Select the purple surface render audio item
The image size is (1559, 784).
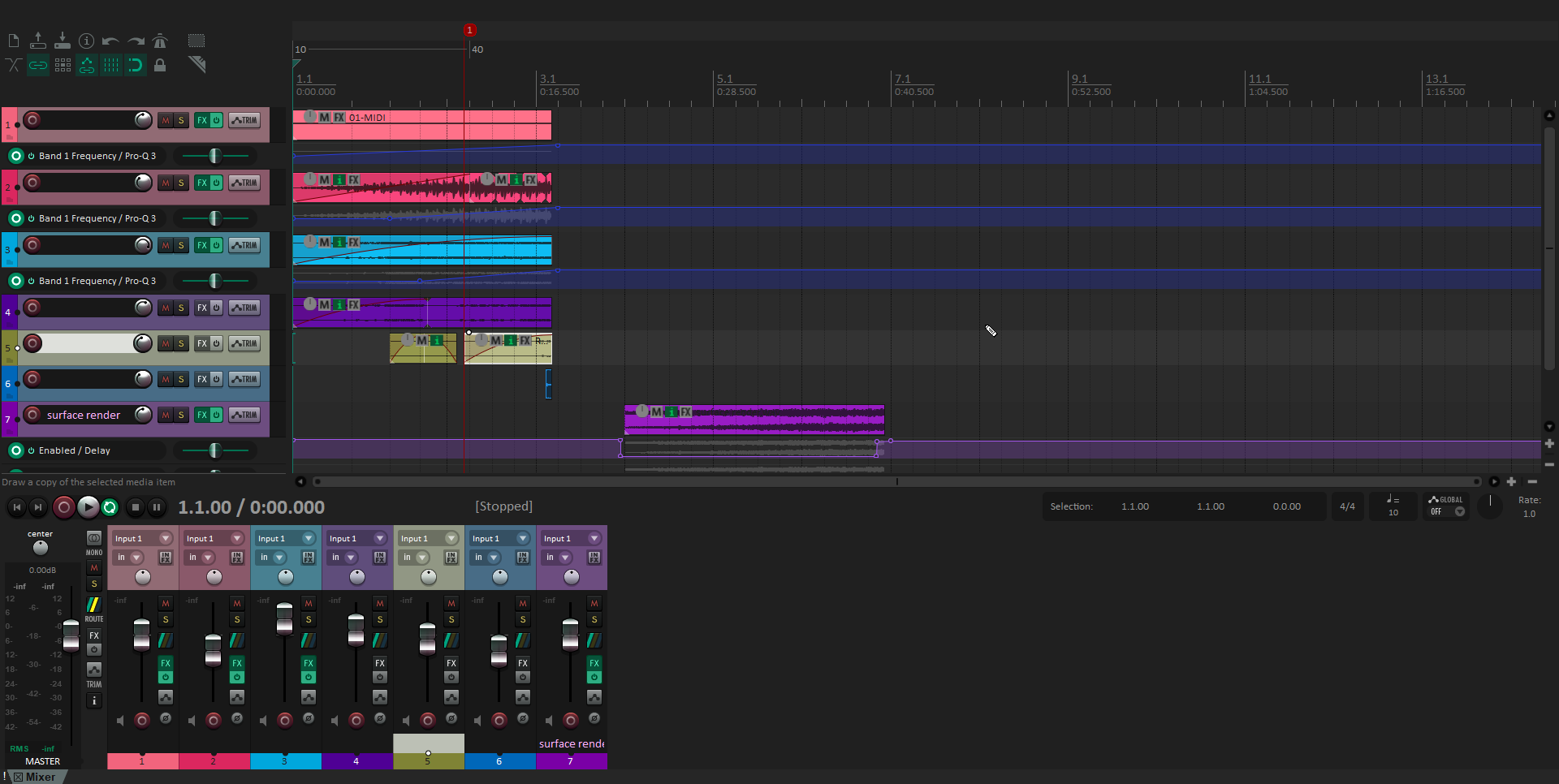click(x=754, y=420)
